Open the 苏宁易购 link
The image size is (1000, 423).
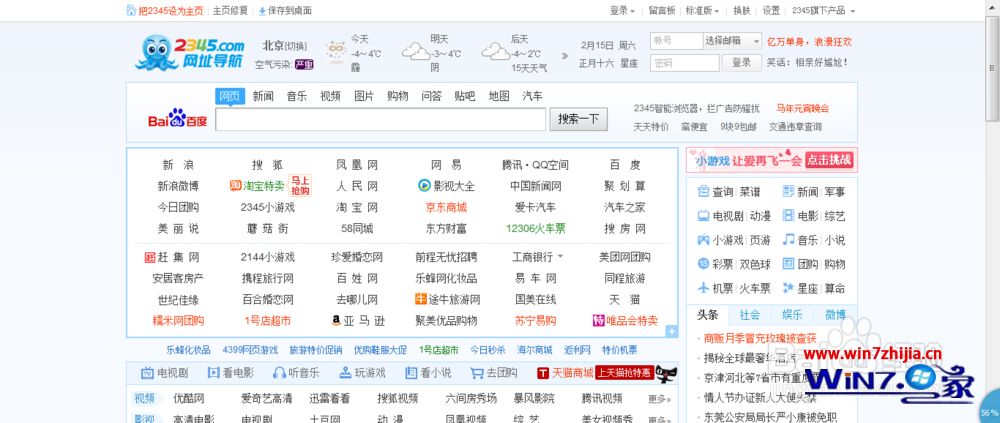pos(536,320)
